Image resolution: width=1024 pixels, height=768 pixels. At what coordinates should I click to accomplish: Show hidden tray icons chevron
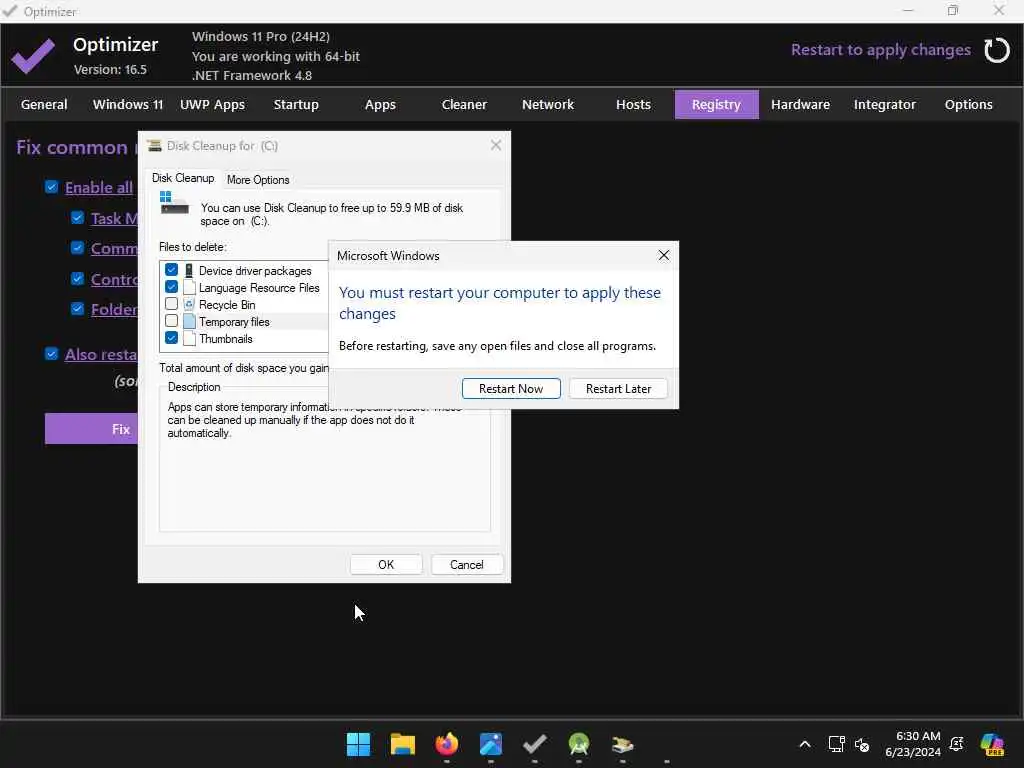pyautogui.click(x=805, y=744)
